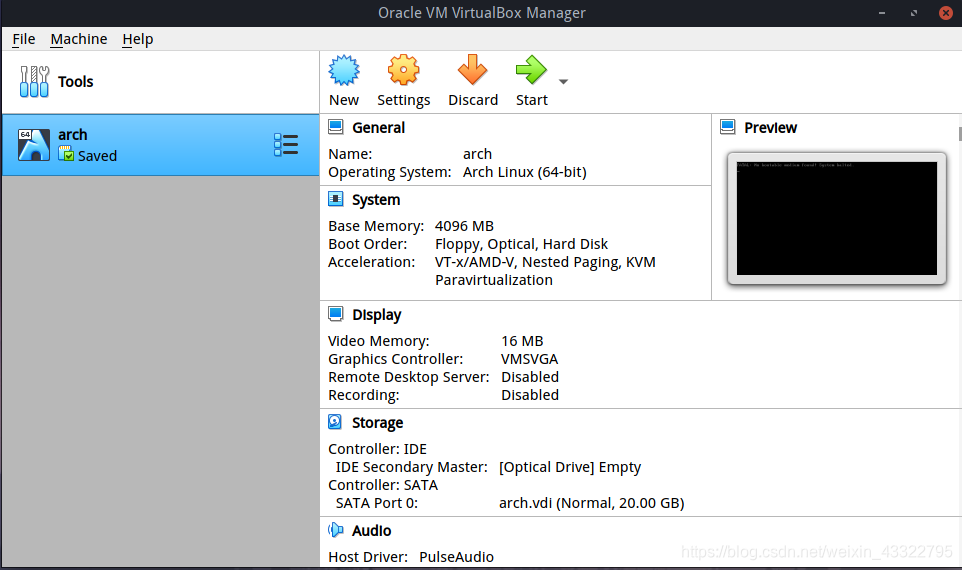Image resolution: width=962 pixels, height=570 pixels.
Task: Open the Display settings header link
Action: click(377, 315)
